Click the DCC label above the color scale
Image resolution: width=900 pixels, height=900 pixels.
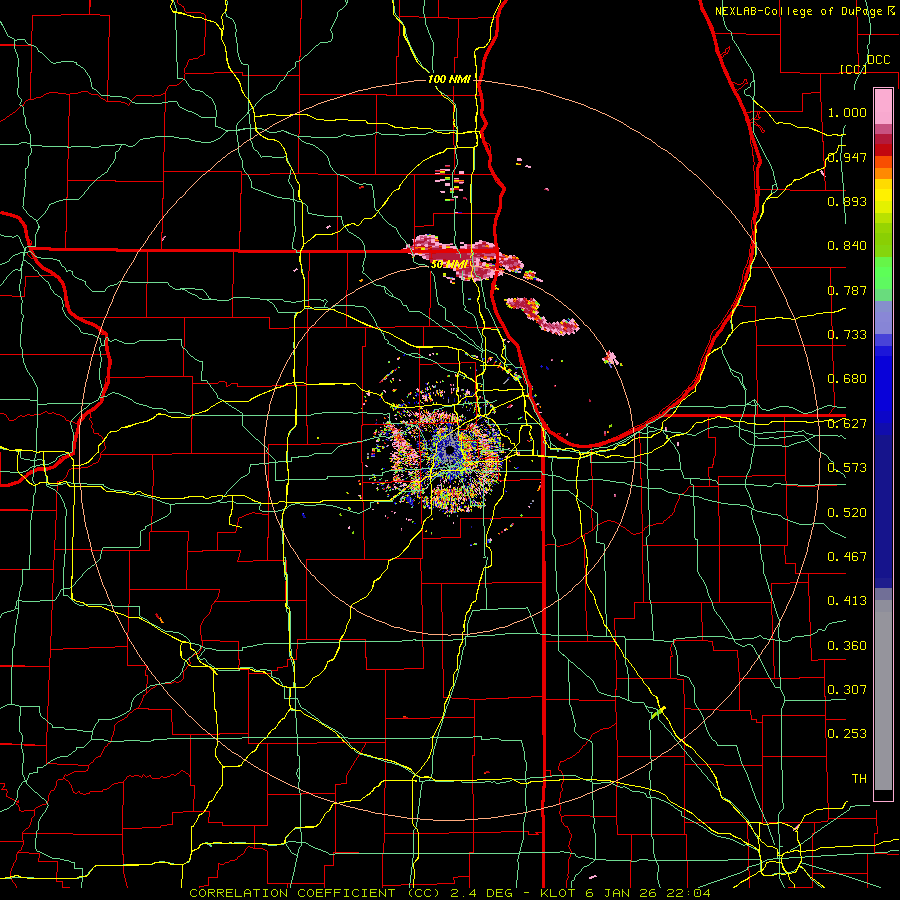click(878, 60)
